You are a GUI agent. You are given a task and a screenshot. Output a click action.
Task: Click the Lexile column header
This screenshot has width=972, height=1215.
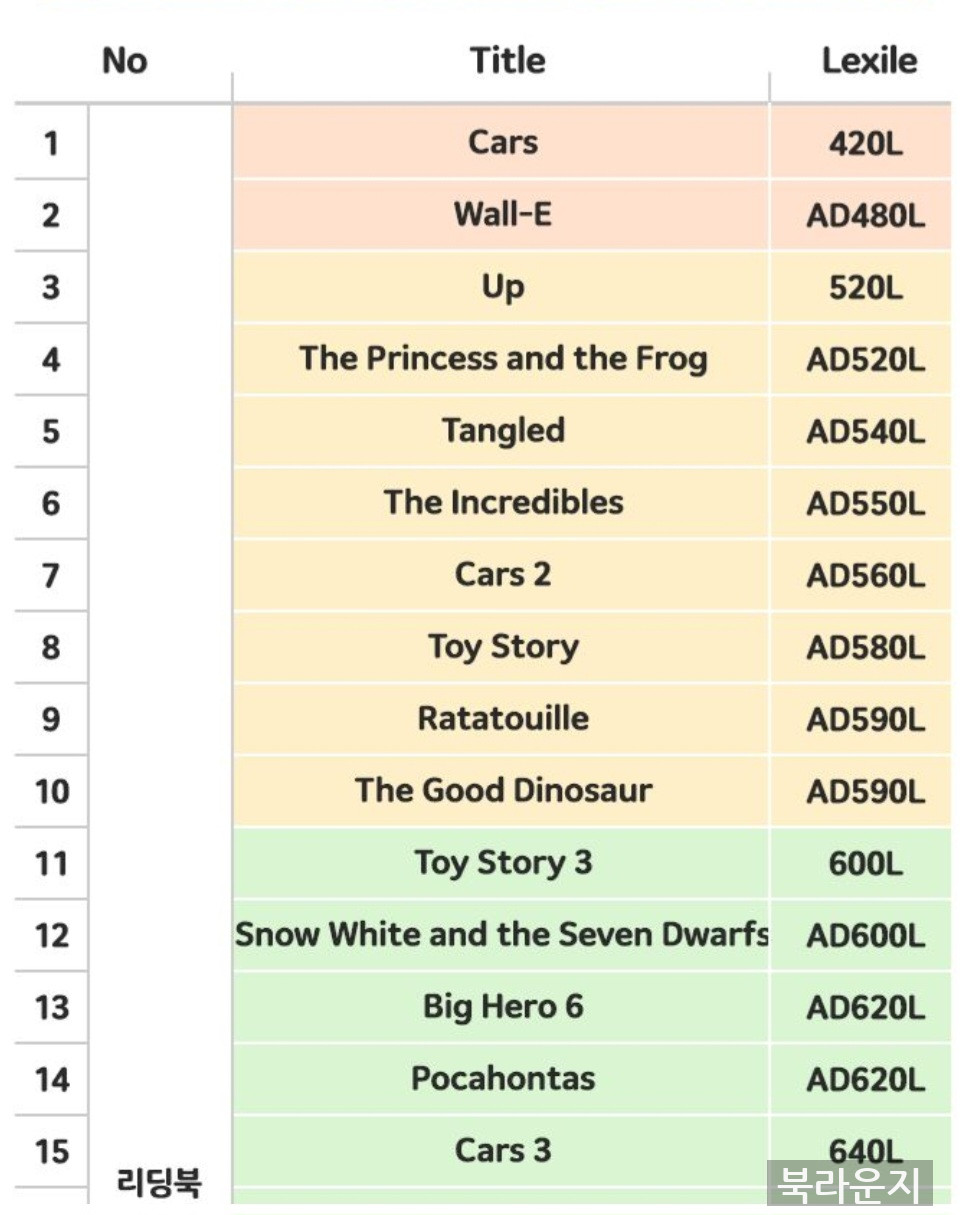(x=869, y=61)
